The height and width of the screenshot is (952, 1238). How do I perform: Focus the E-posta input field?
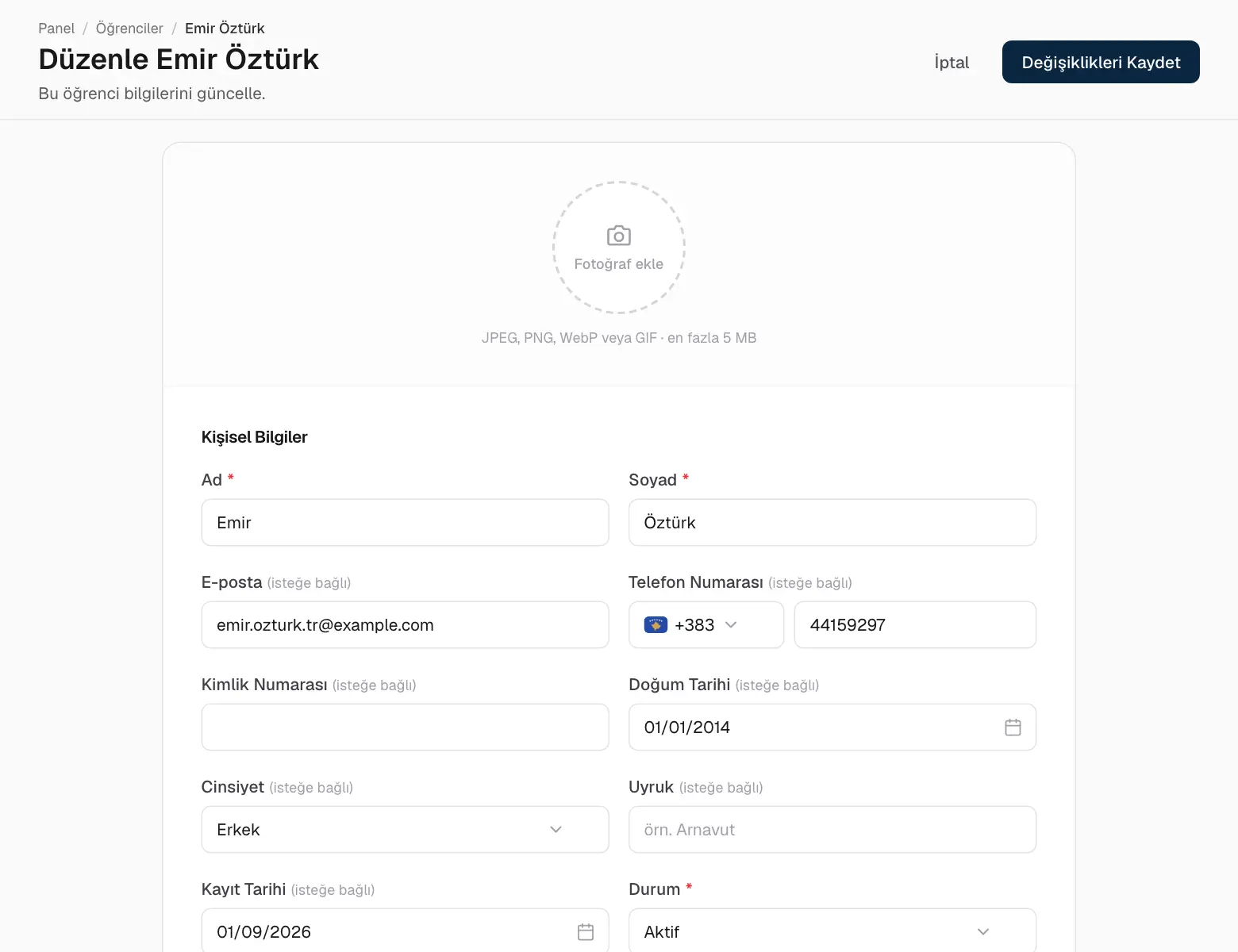coord(405,624)
